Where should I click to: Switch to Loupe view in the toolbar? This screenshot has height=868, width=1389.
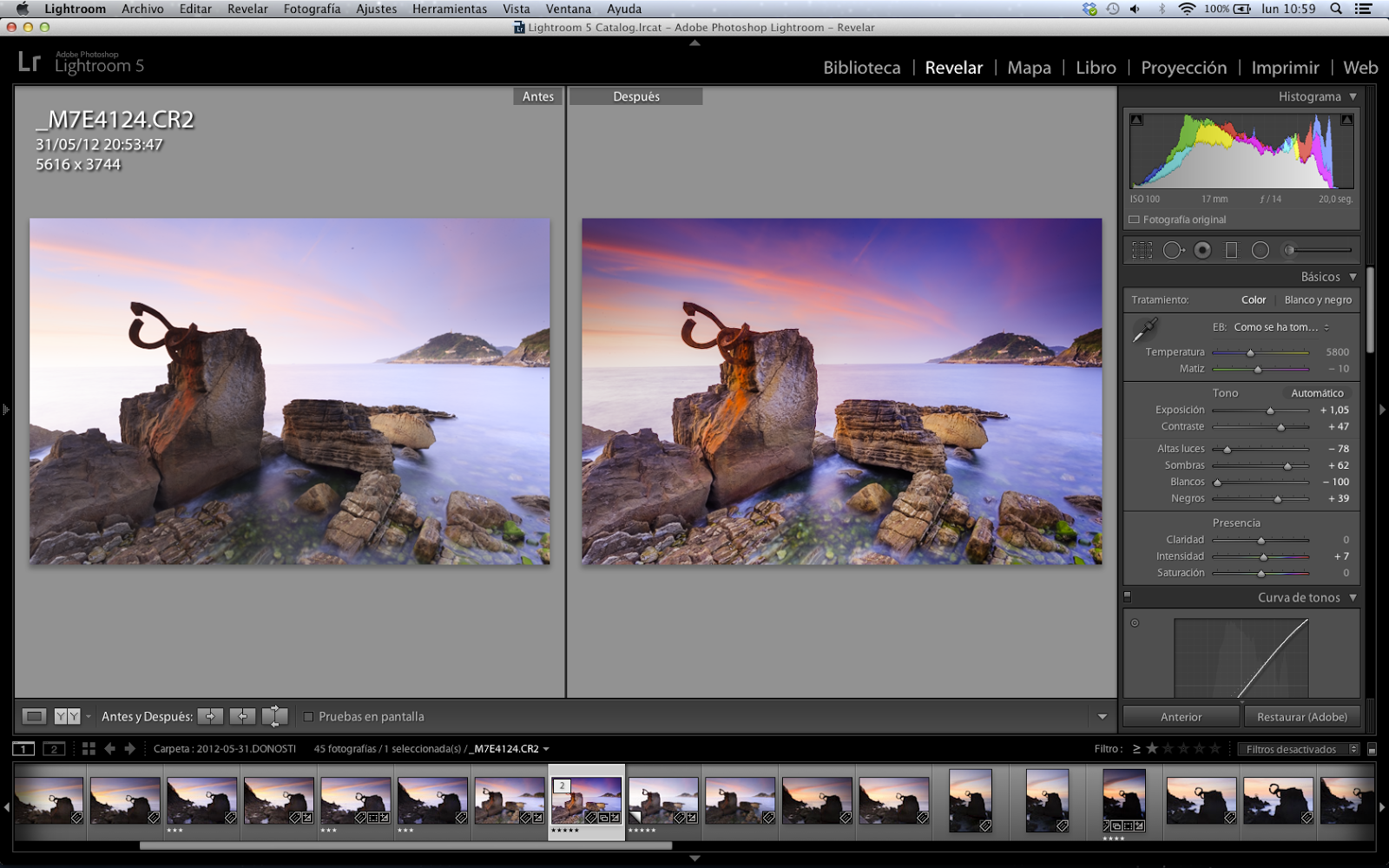click(x=33, y=716)
